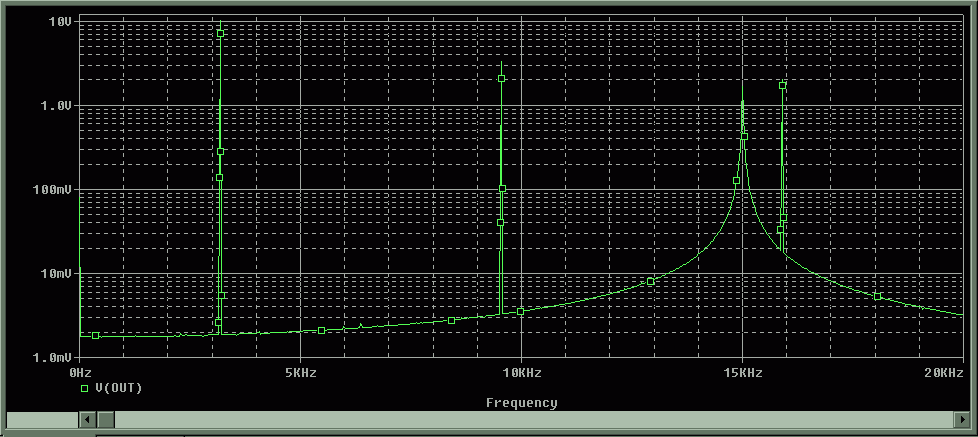The height and width of the screenshot is (437, 978).
Task: Click the 10KHz label on the X axis
Action: [x=520, y=372]
